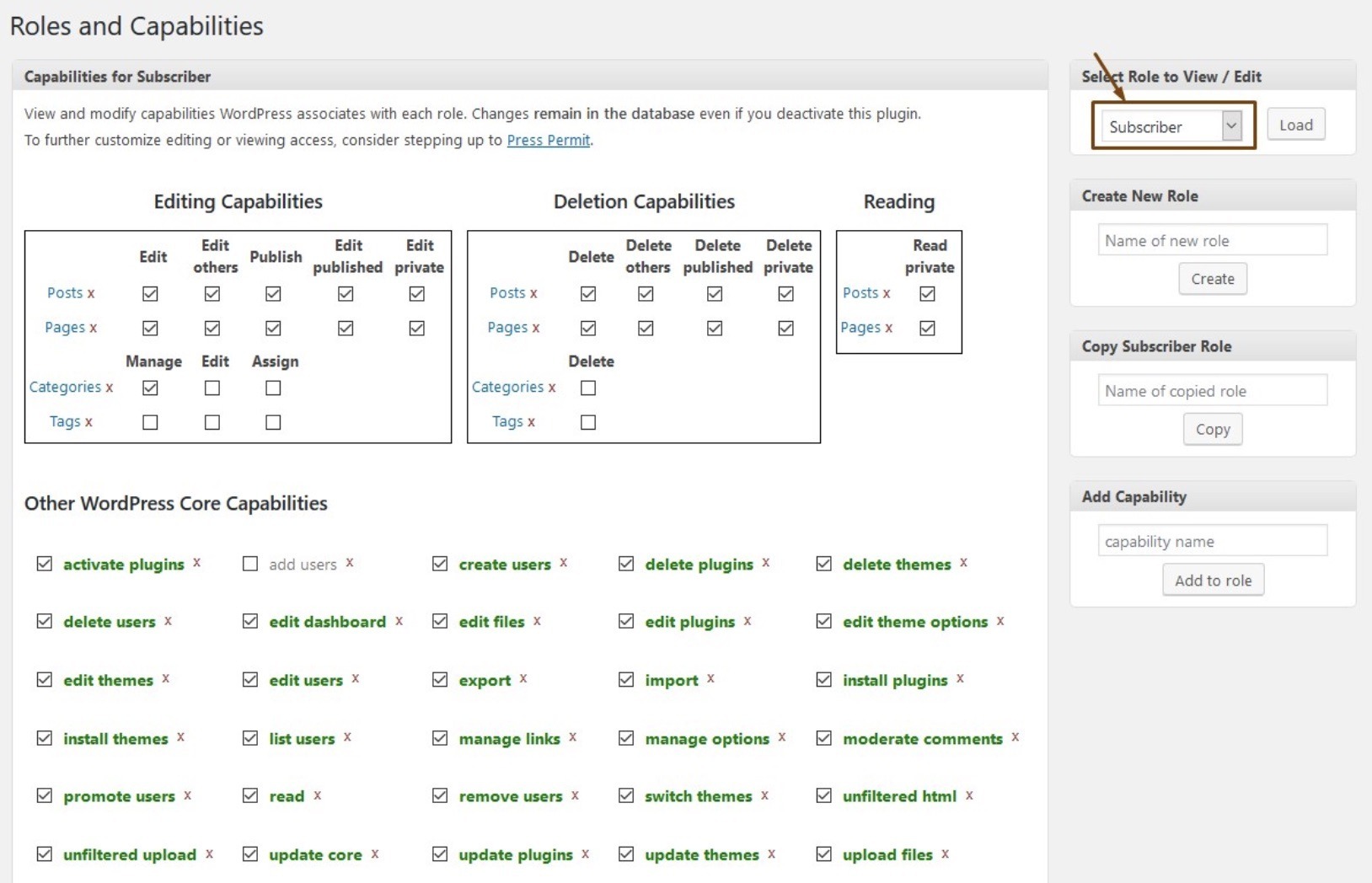Image resolution: width=1372 pixels, height=883 pixels.
Task: Click the x beside moderate comments
Action: 1016,737
